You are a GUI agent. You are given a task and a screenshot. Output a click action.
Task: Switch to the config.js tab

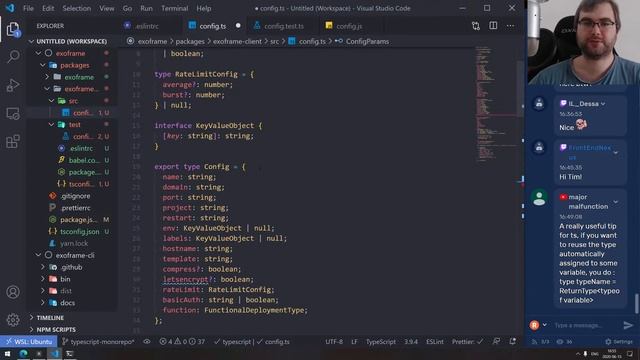pos(349,26)
